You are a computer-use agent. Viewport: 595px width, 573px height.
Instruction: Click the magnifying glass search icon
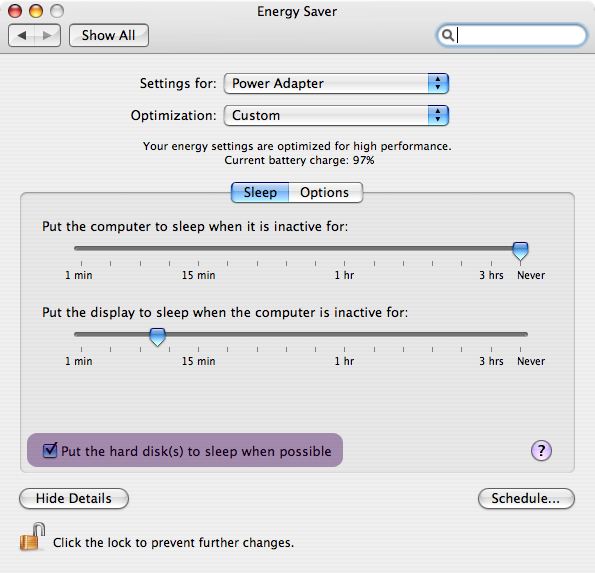pyautogui.click(x=448, y=35)
